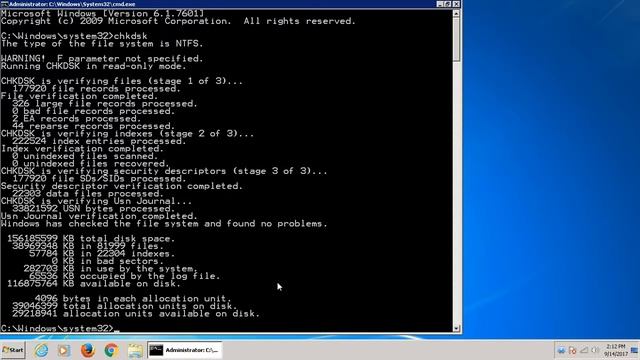Click 'Security descriptor verification completed.' line
The image size is (640, 360).
click(x=122, y=186)
